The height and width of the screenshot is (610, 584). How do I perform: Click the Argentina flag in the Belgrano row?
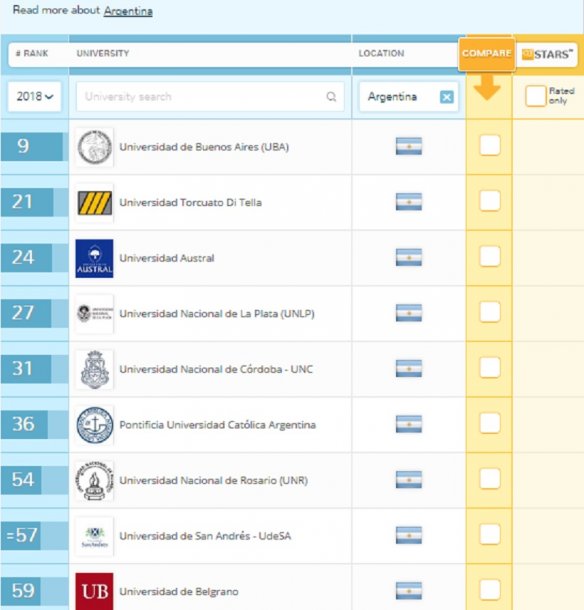coord(409,591)
